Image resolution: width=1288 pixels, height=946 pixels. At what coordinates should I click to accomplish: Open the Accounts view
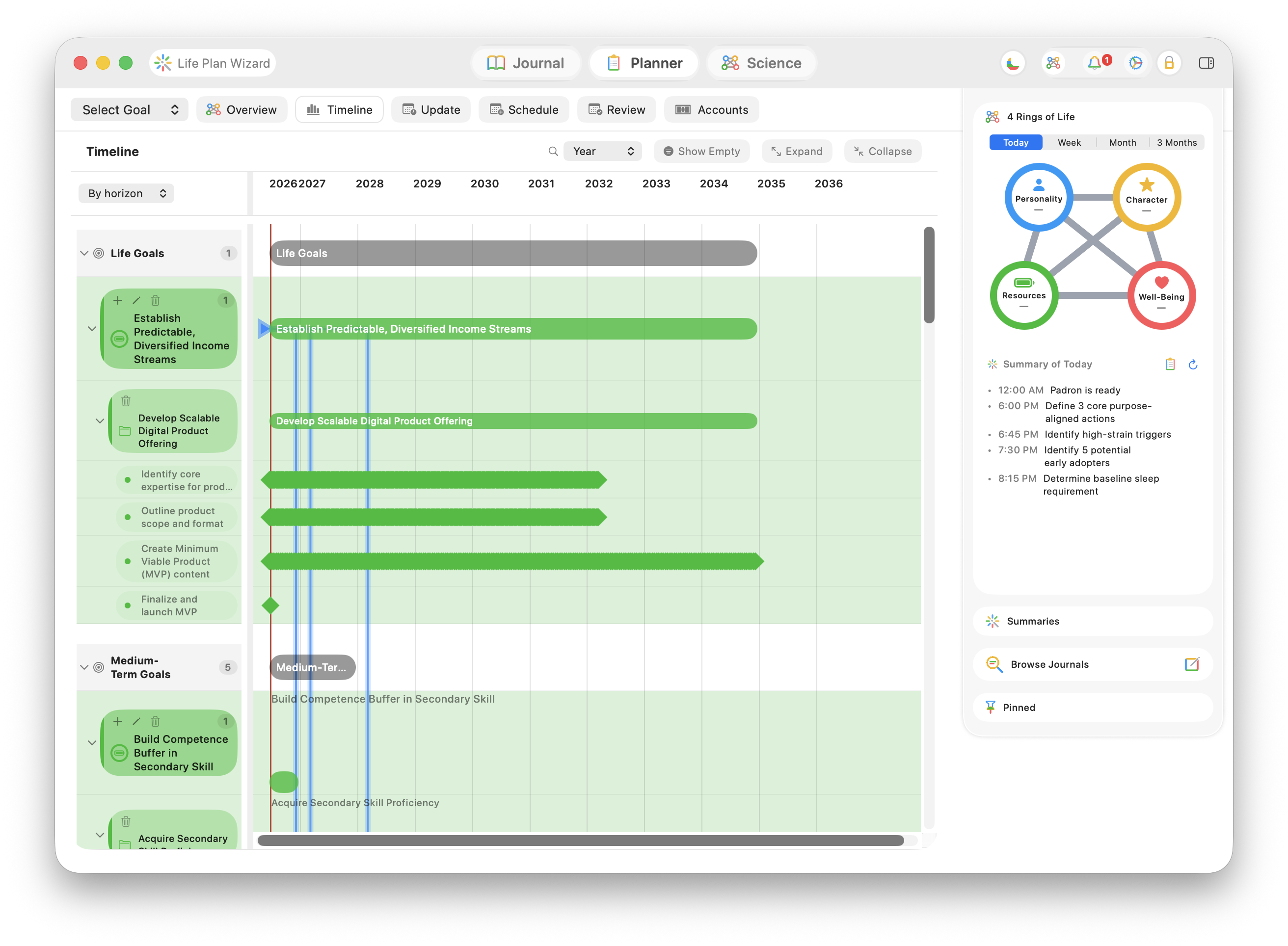click(x=712, y=110)
